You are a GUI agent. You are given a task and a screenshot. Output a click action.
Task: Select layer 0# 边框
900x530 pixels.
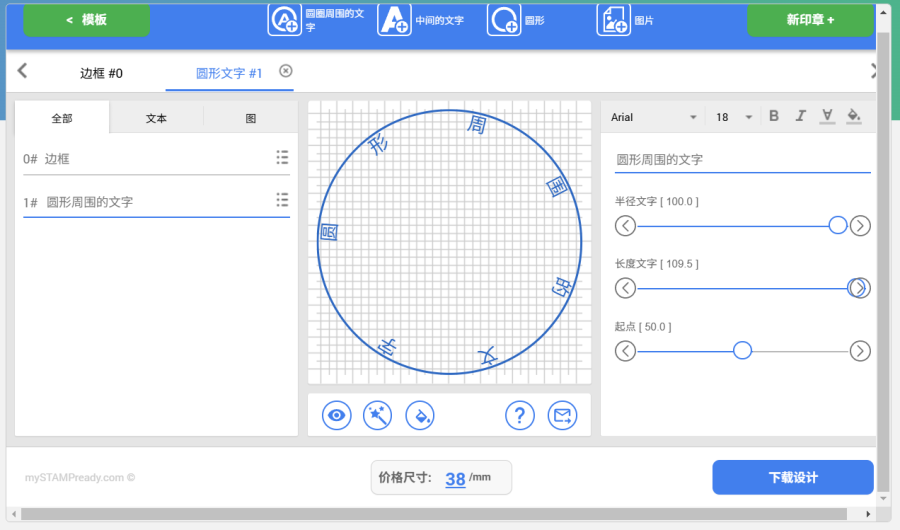pyautogui.click(x=156, y=159)
